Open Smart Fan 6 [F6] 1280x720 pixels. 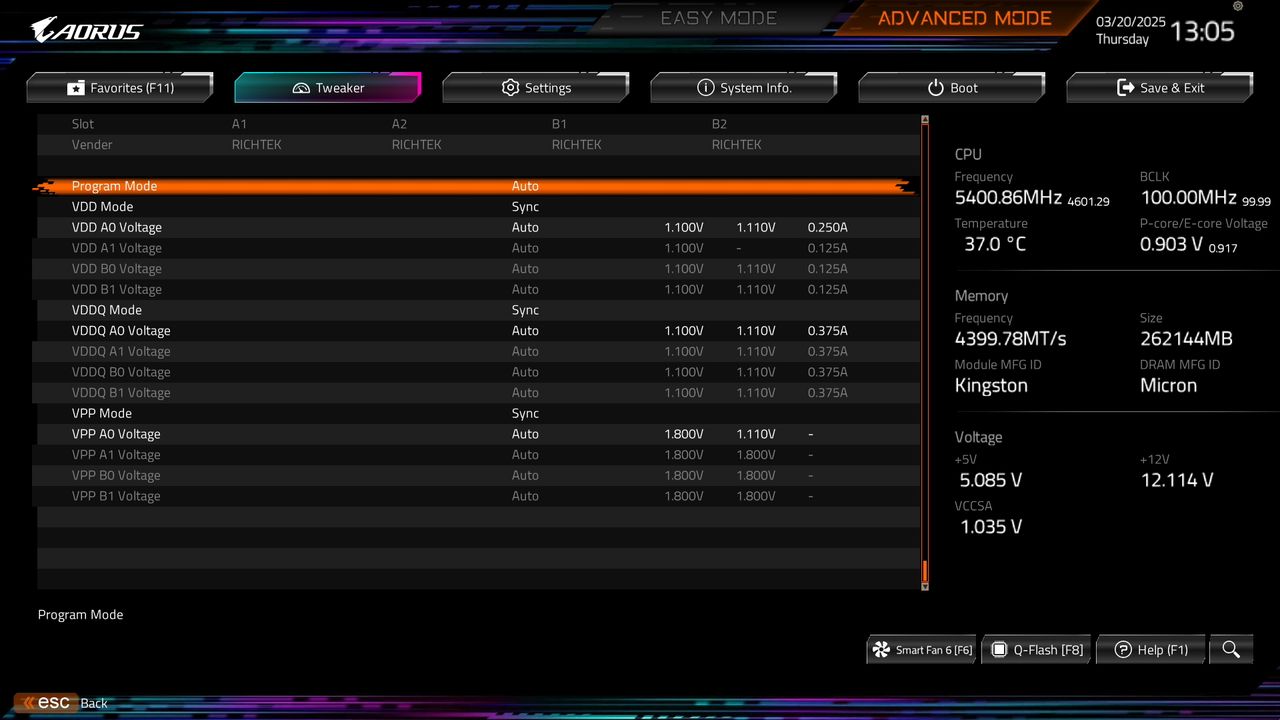click(922, 650)
